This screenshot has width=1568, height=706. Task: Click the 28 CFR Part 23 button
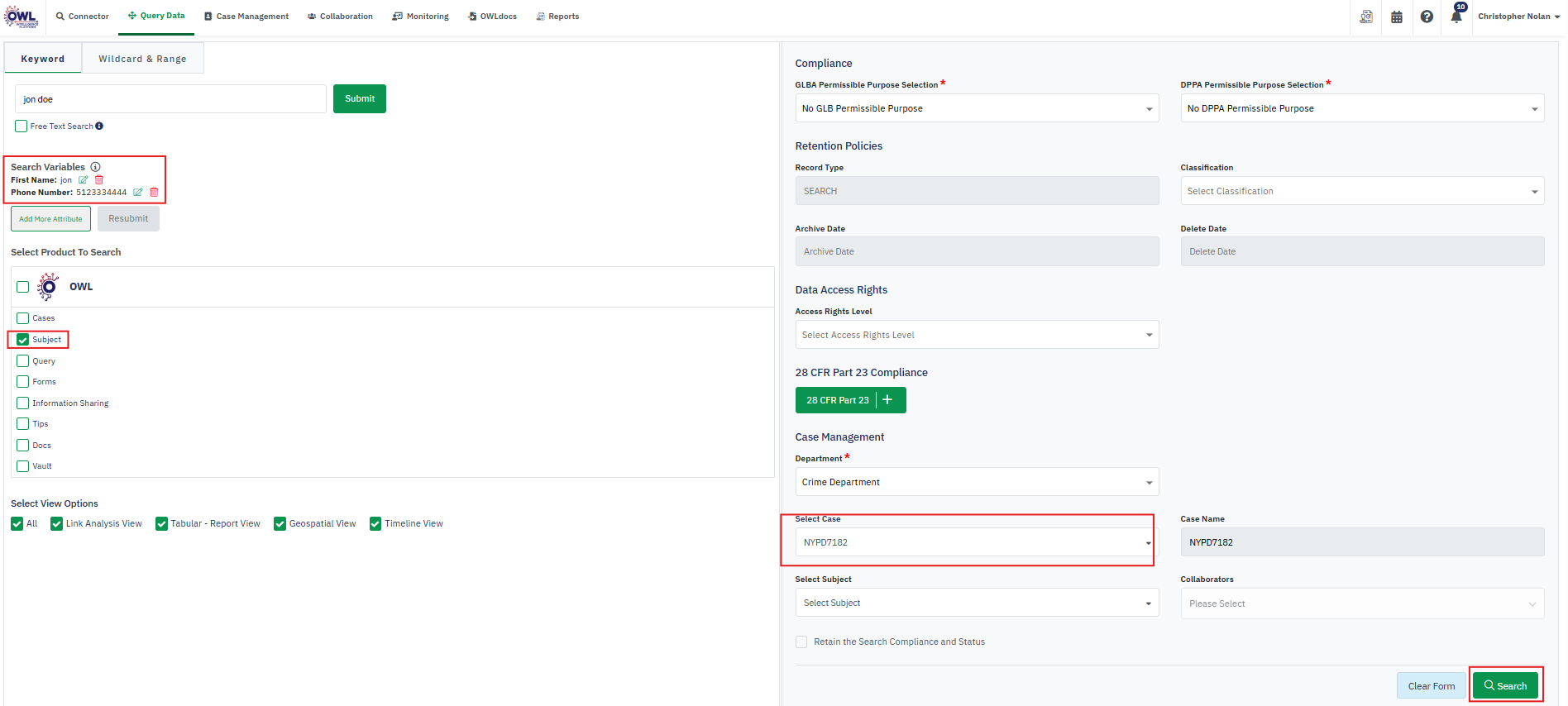[x=837, y=400]
